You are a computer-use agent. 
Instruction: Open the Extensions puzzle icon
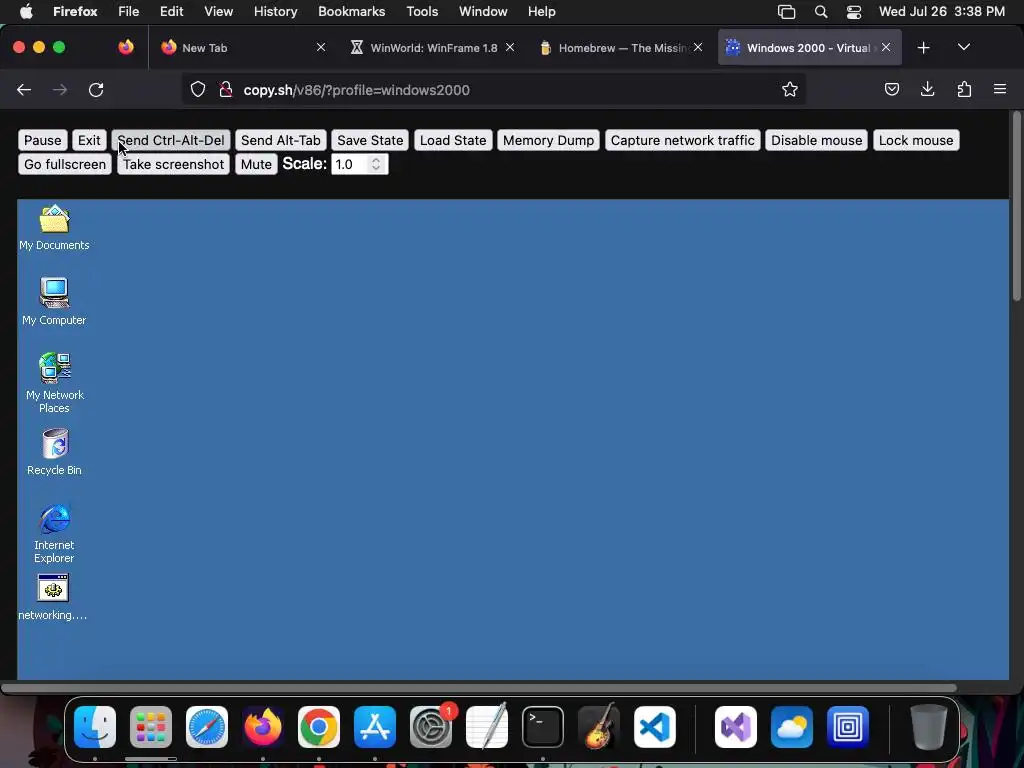tap(964, 90)
